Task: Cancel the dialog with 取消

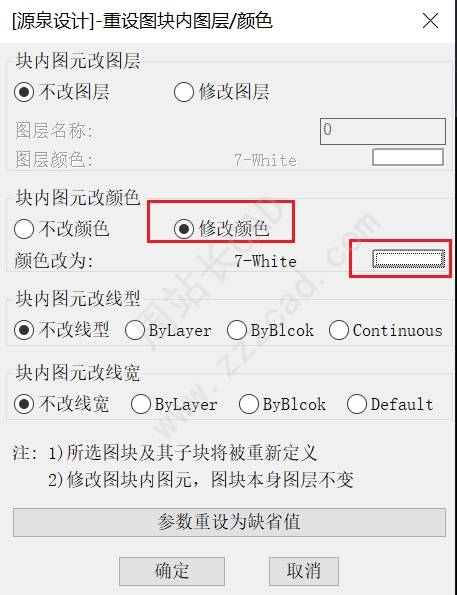Action: click(x=304, y=571)
